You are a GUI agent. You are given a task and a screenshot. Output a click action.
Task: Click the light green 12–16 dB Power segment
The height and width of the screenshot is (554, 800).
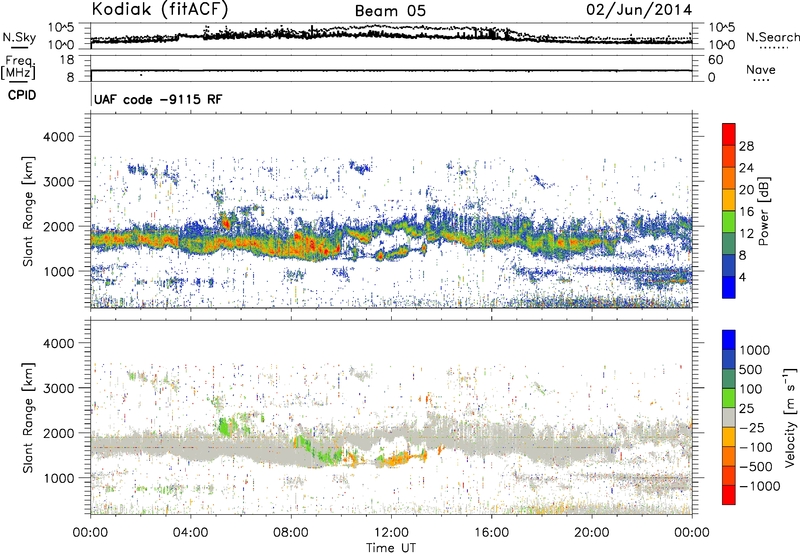(729, 222)
